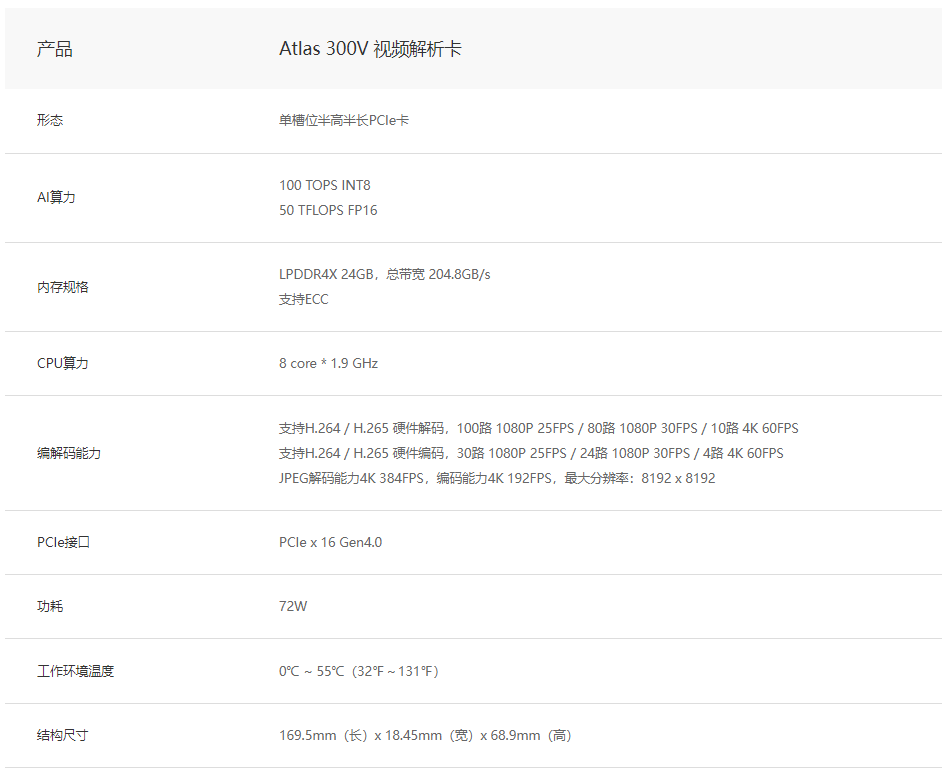942x779 pixels.
Task: Click the '内存规格' row label
Action: (62, 287)
